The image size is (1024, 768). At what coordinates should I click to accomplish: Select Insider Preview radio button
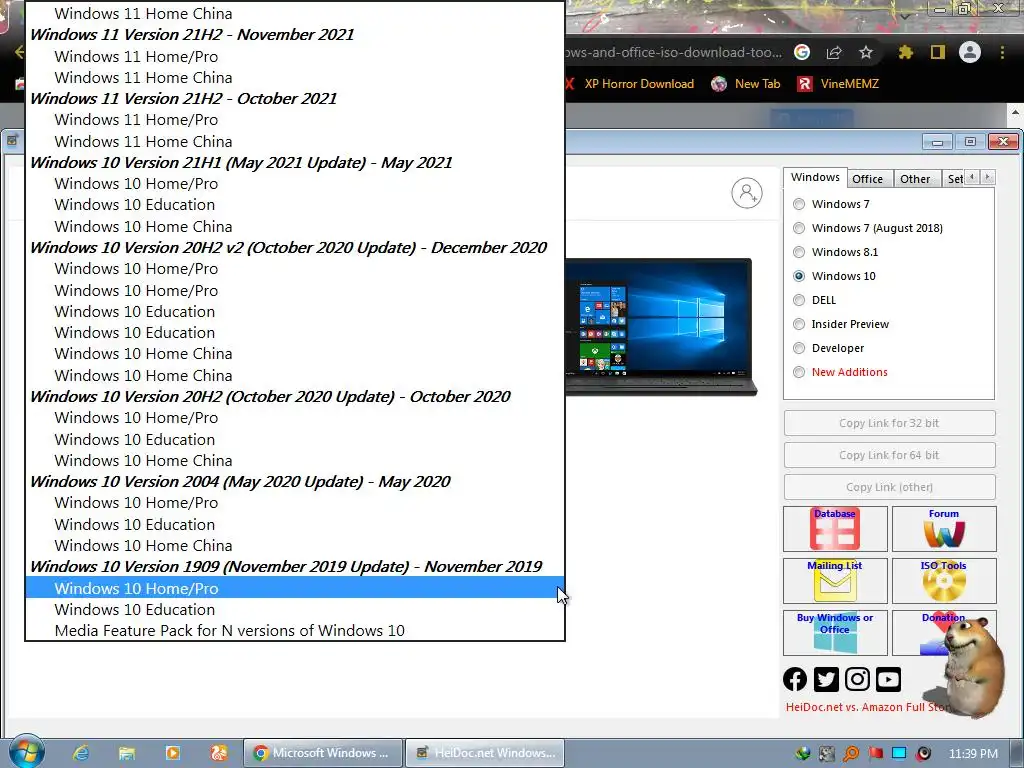coord(799,324)
